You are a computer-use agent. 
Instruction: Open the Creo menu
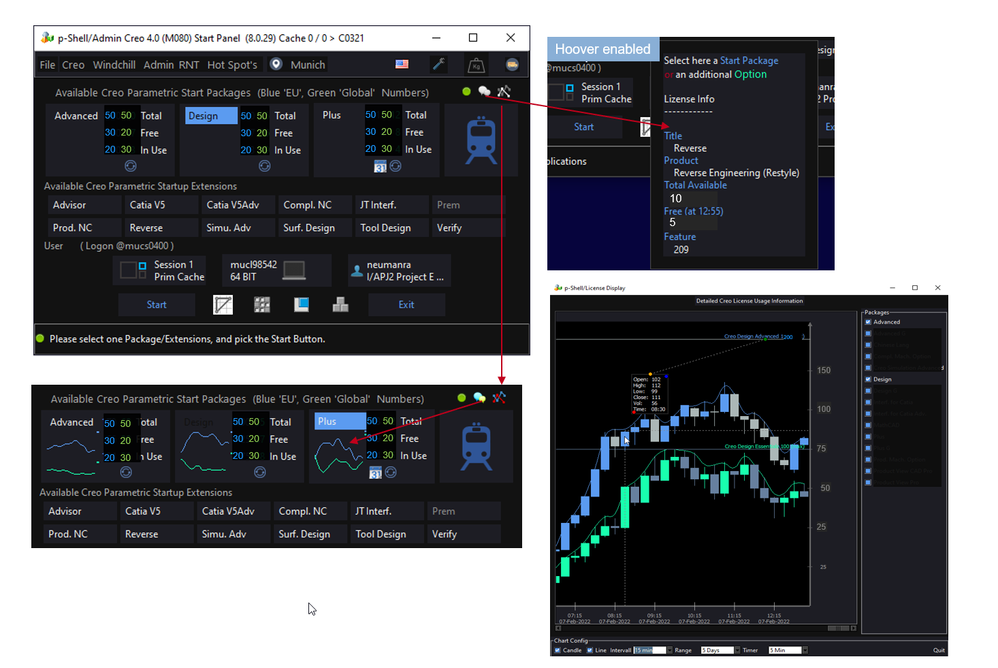pos(73,65)
